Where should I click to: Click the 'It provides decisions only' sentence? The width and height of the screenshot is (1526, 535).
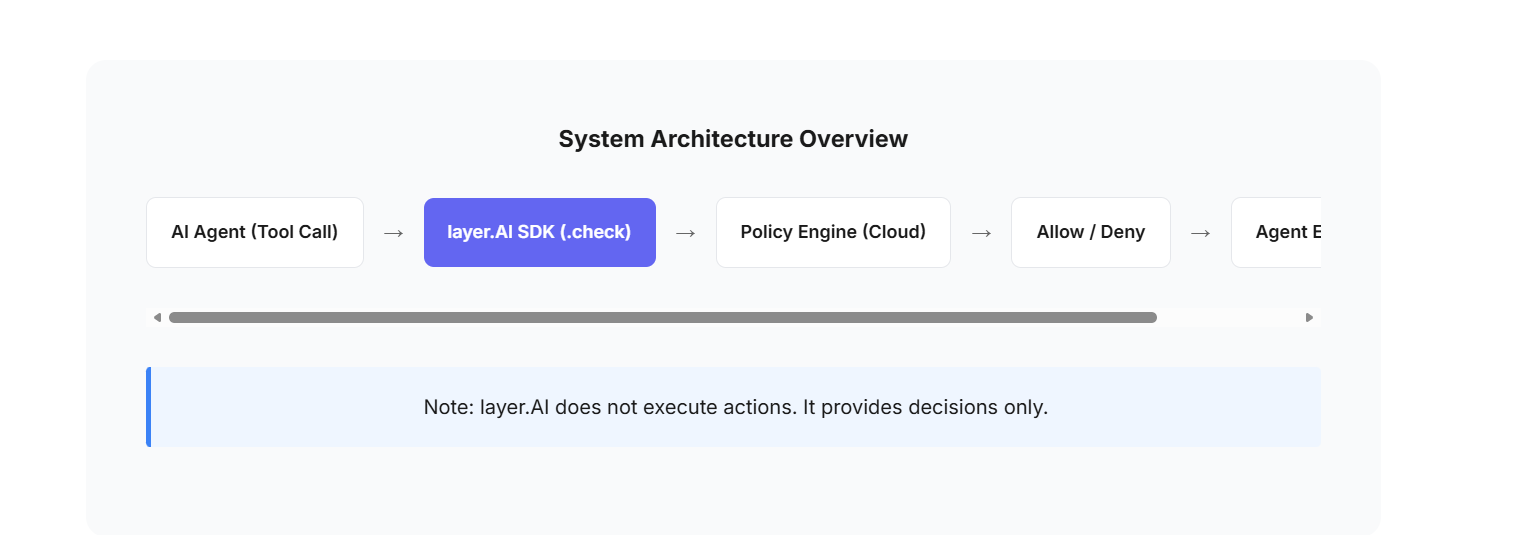pos(925,408)
